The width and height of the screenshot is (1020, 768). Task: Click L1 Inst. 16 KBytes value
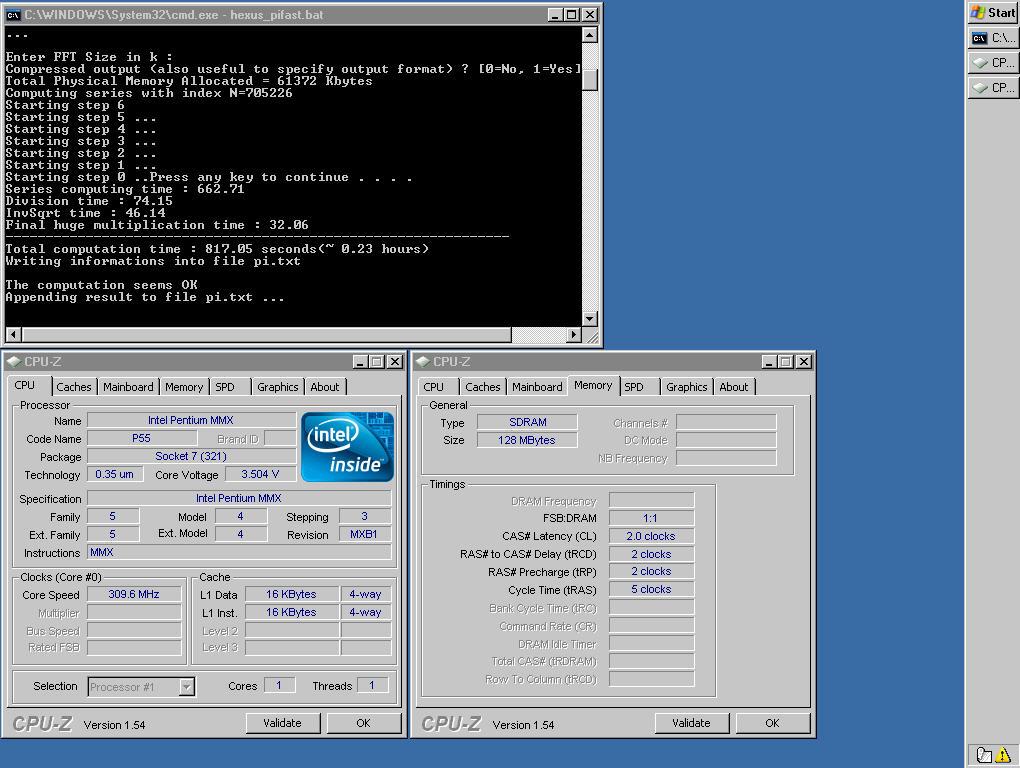[x=291, y=613]
